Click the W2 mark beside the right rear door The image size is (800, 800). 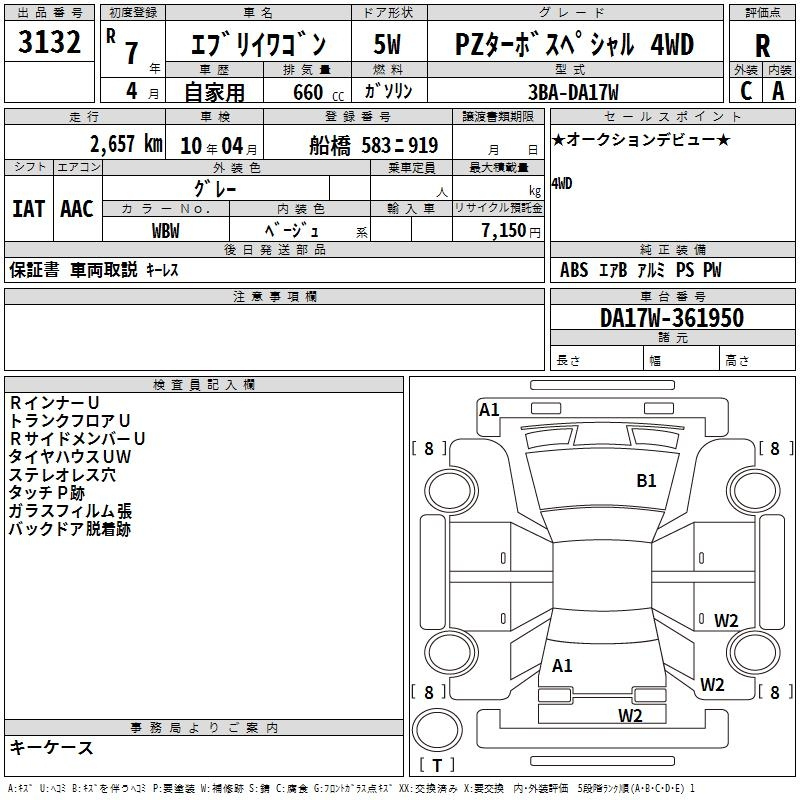coord(726,620)
